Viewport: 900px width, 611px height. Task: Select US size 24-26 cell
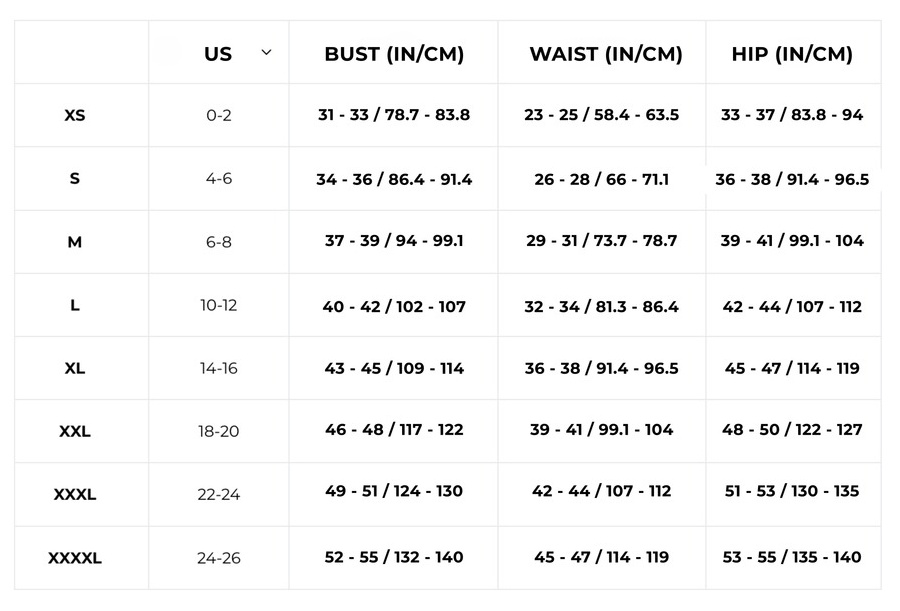[x=219, y=558]
